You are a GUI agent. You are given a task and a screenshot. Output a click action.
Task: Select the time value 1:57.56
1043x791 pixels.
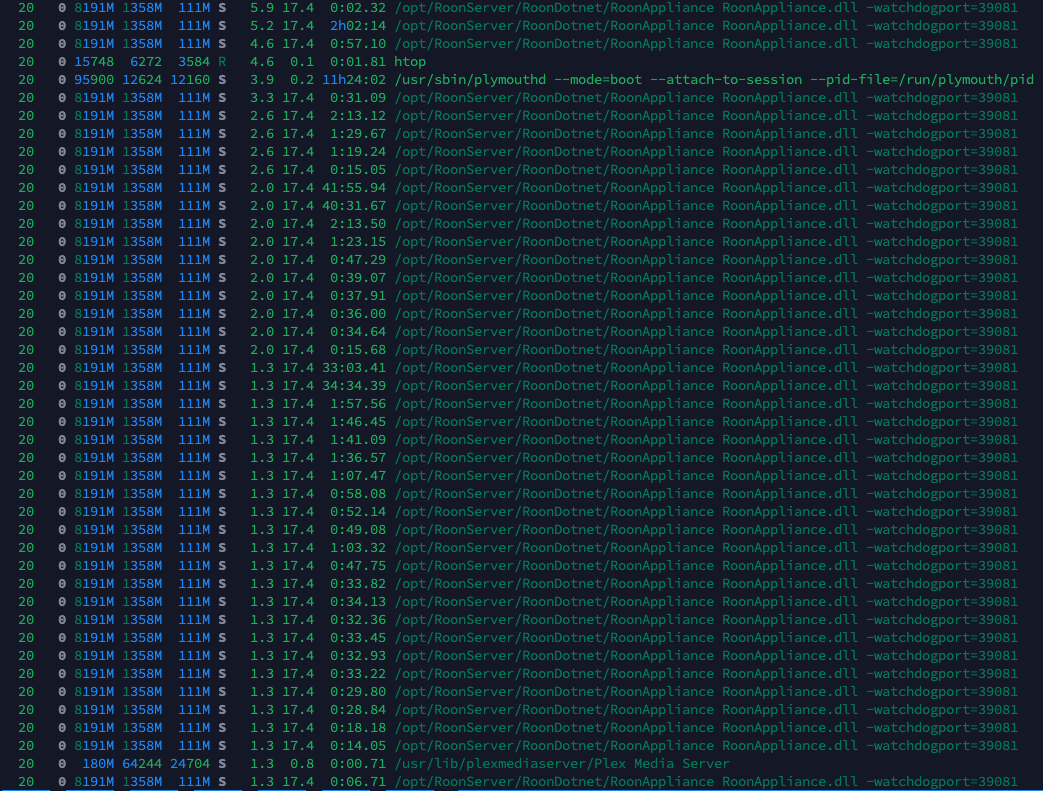(358, 403)
